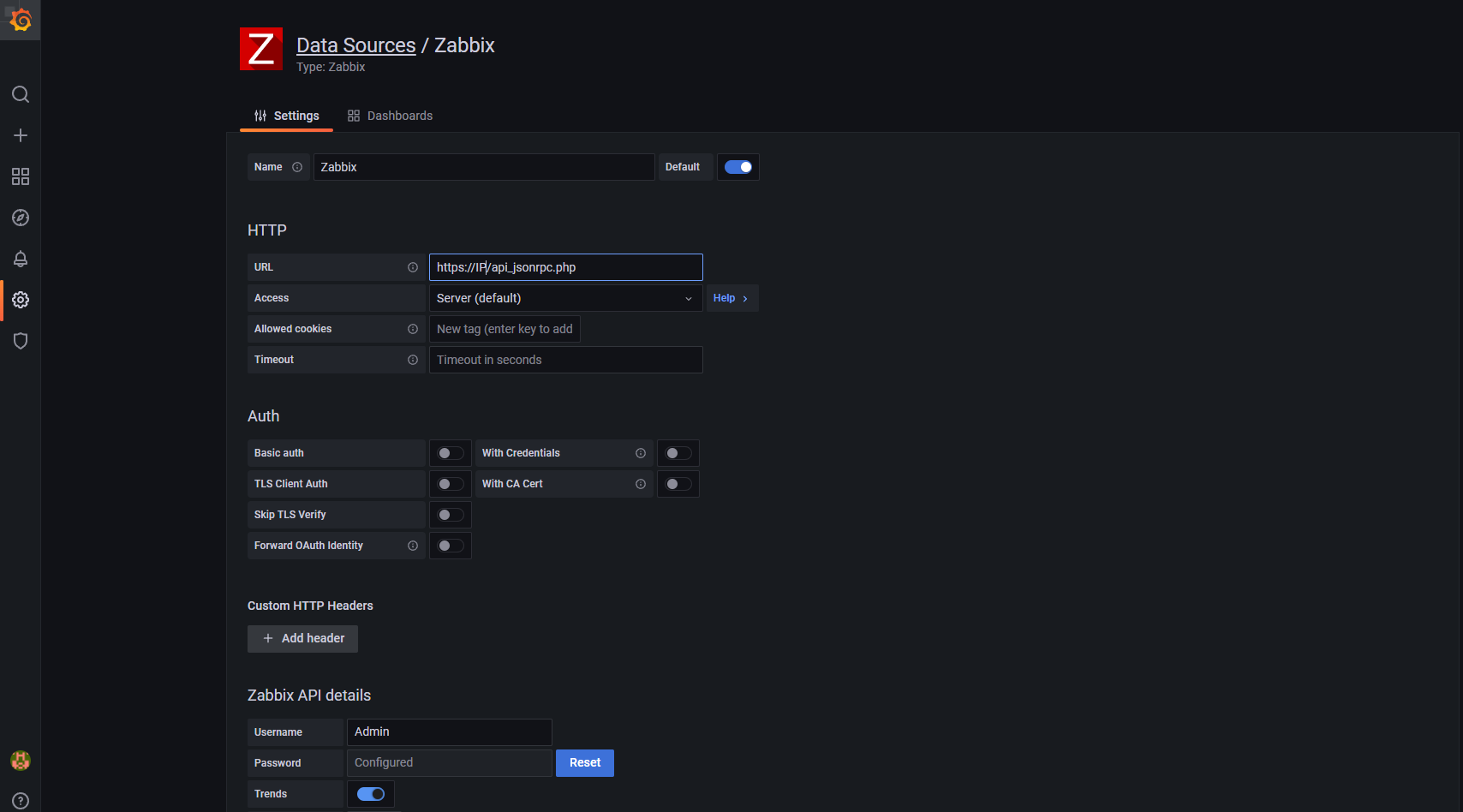Open the Grafana home logo
The height and width of the screenshot is (812, 1463).
point(21,20)
